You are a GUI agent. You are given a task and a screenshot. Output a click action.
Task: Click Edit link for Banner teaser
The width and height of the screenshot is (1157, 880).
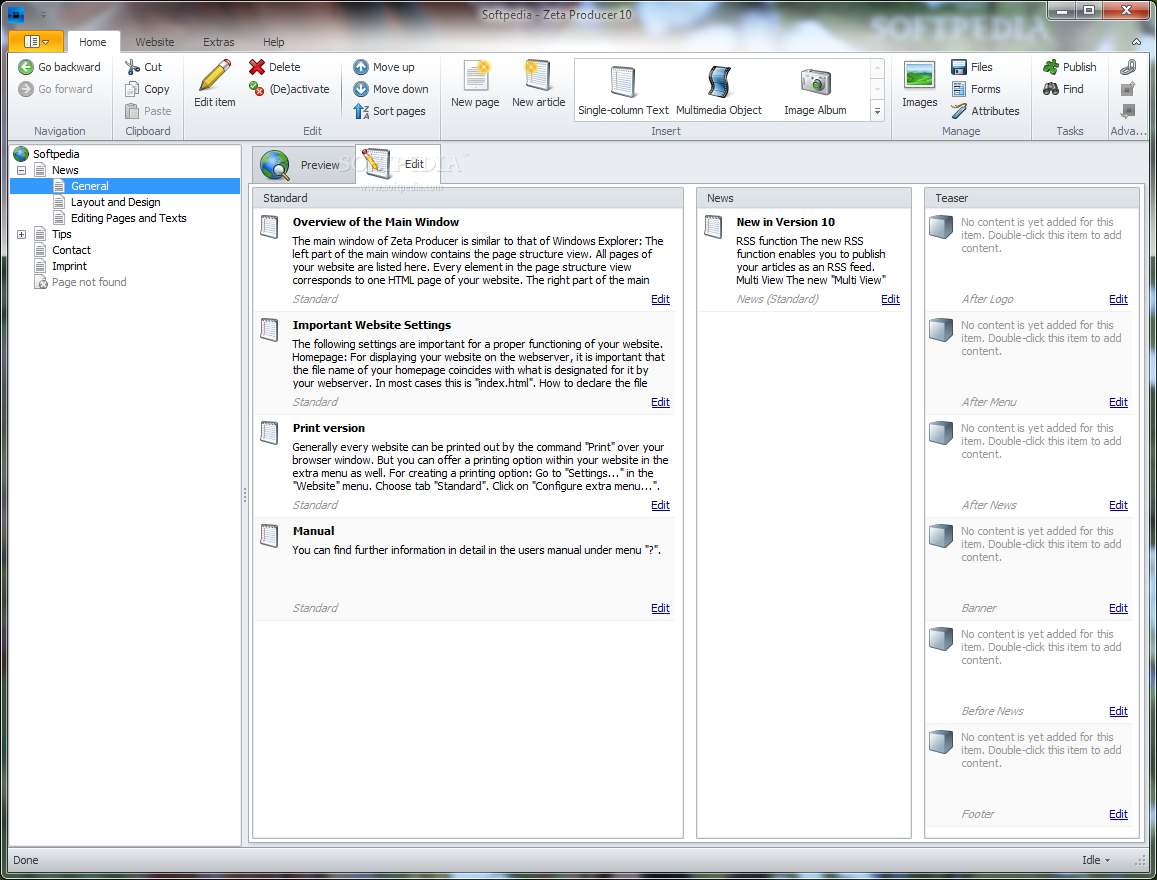1119,608
